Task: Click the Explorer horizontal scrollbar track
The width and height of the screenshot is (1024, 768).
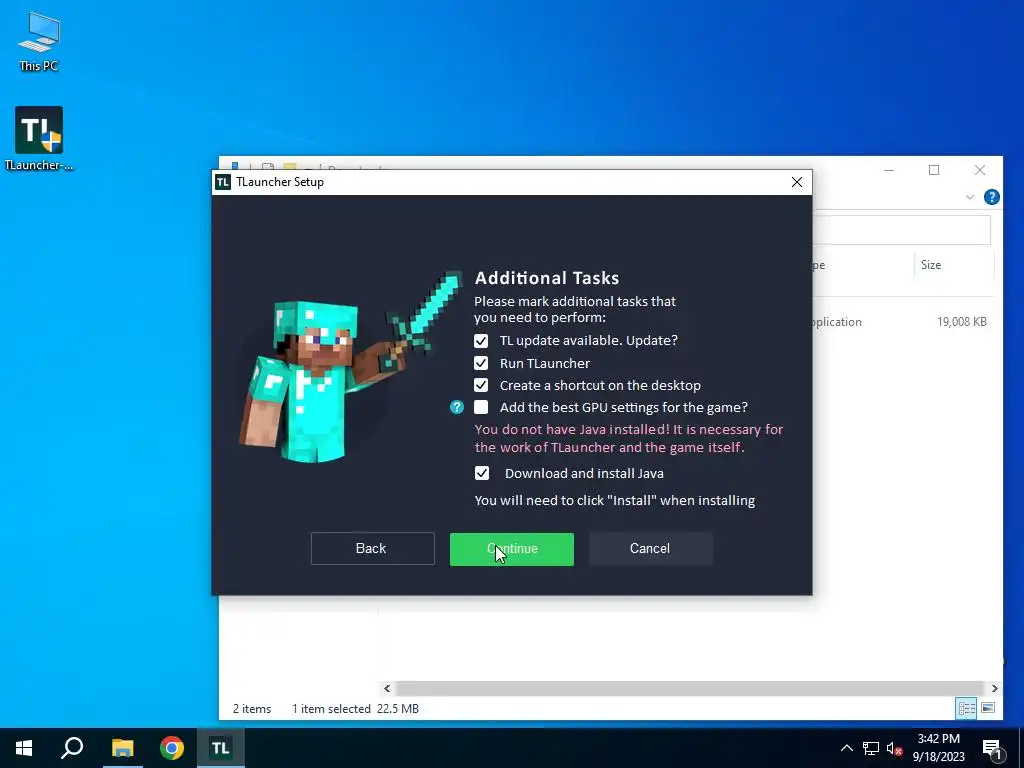Action: point(690,688)
